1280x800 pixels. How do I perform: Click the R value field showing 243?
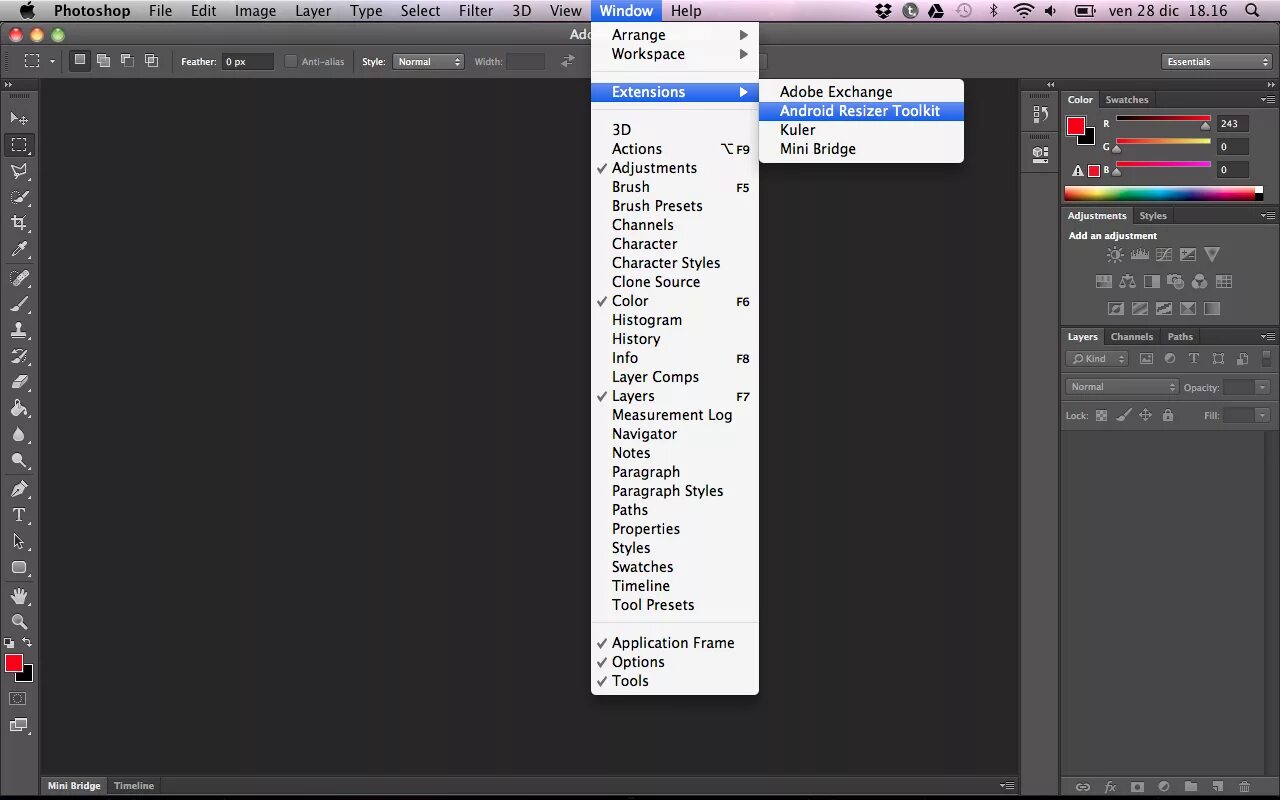tap(1233, 124)
